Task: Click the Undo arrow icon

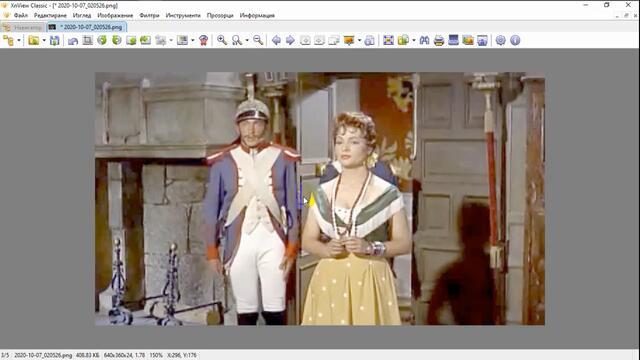Action: pyautogui.click(x=73, y=40)
